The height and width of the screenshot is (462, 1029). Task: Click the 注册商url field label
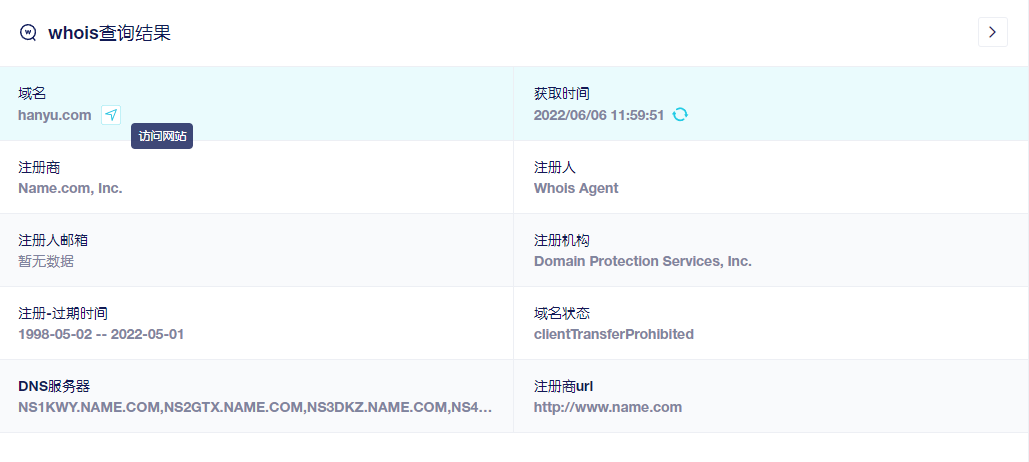[x=563, y=386]
